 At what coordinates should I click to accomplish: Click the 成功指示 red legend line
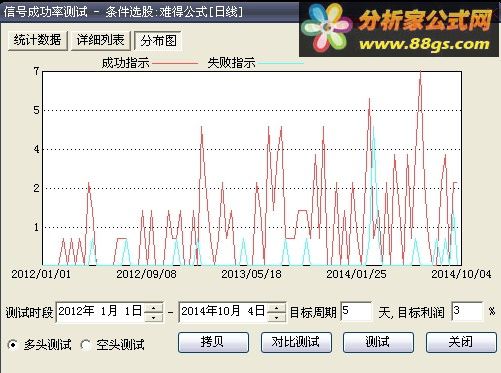(175, 63)
